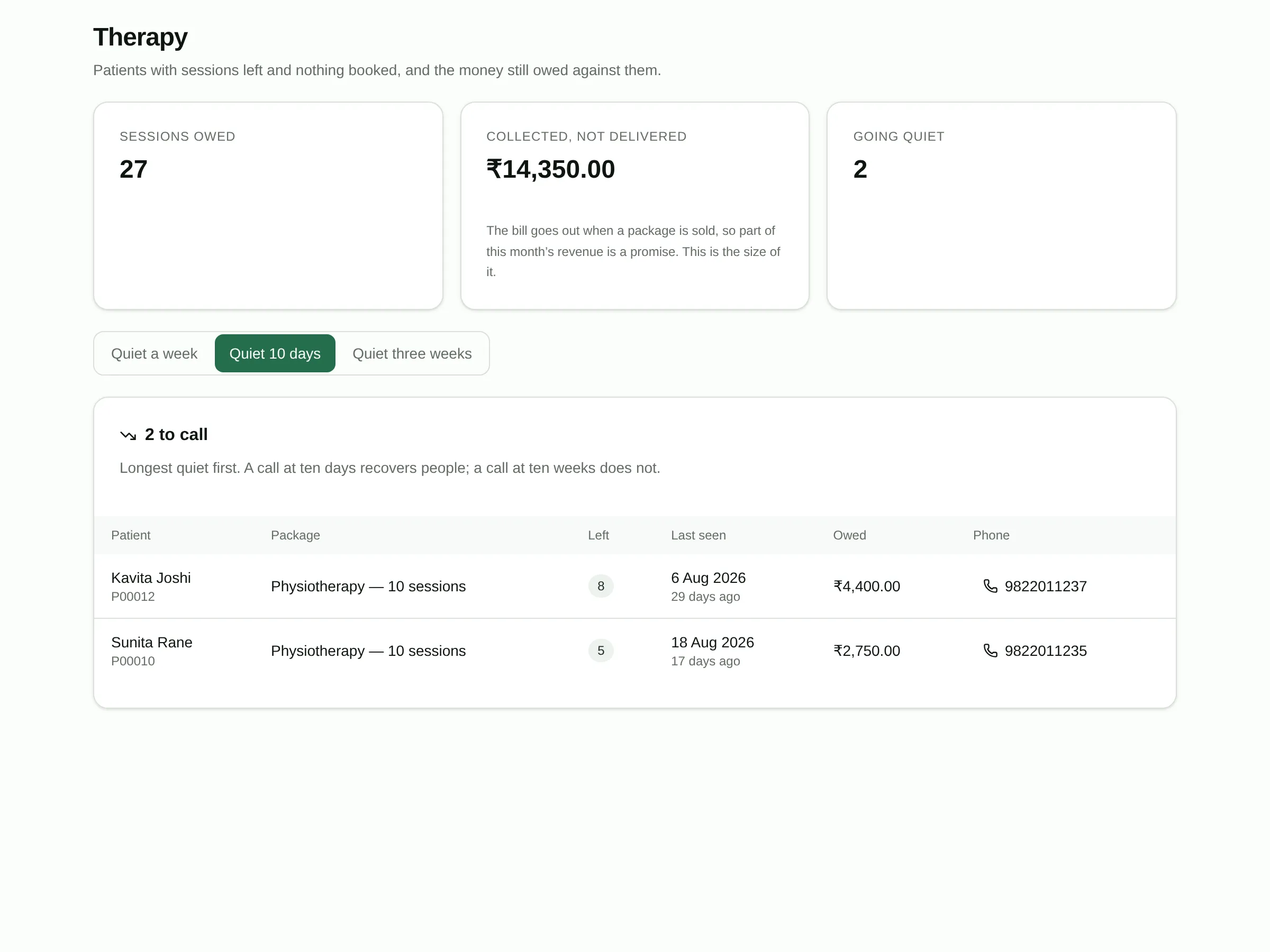Image resolution: width=1270 pixels, height=952 pixels.
Task: Click last seen date 6 Aug 2026
Action: click(x=708, y=578)
